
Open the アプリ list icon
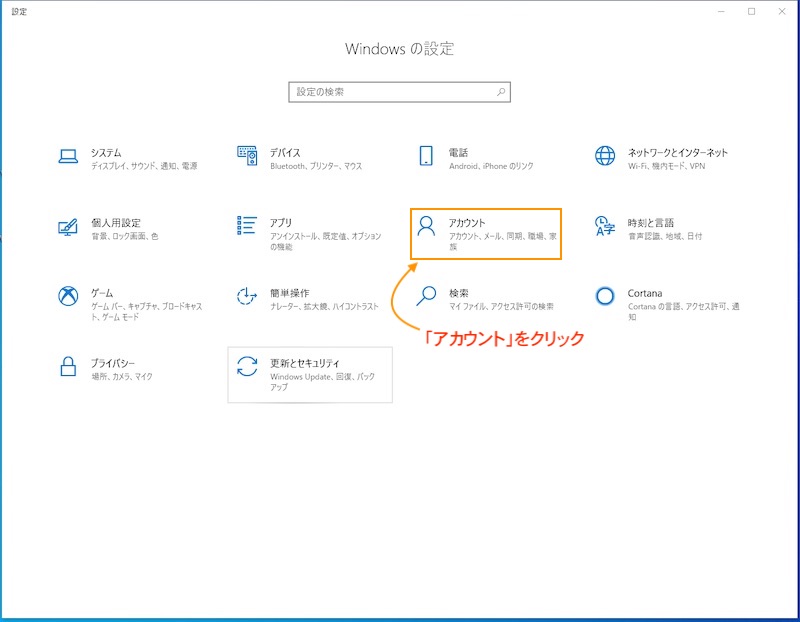(247, 226)
